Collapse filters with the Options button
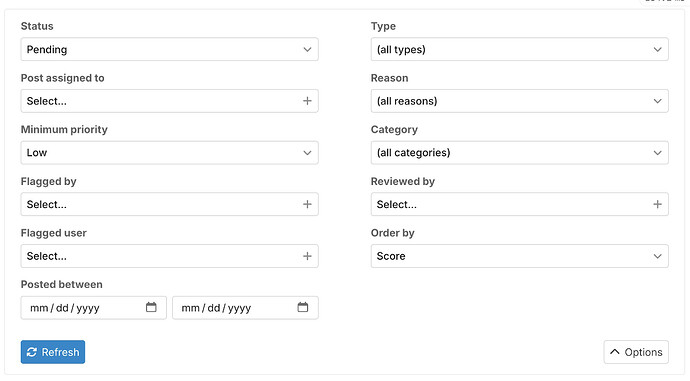The image size is (690, 381). tap(636, 352)
